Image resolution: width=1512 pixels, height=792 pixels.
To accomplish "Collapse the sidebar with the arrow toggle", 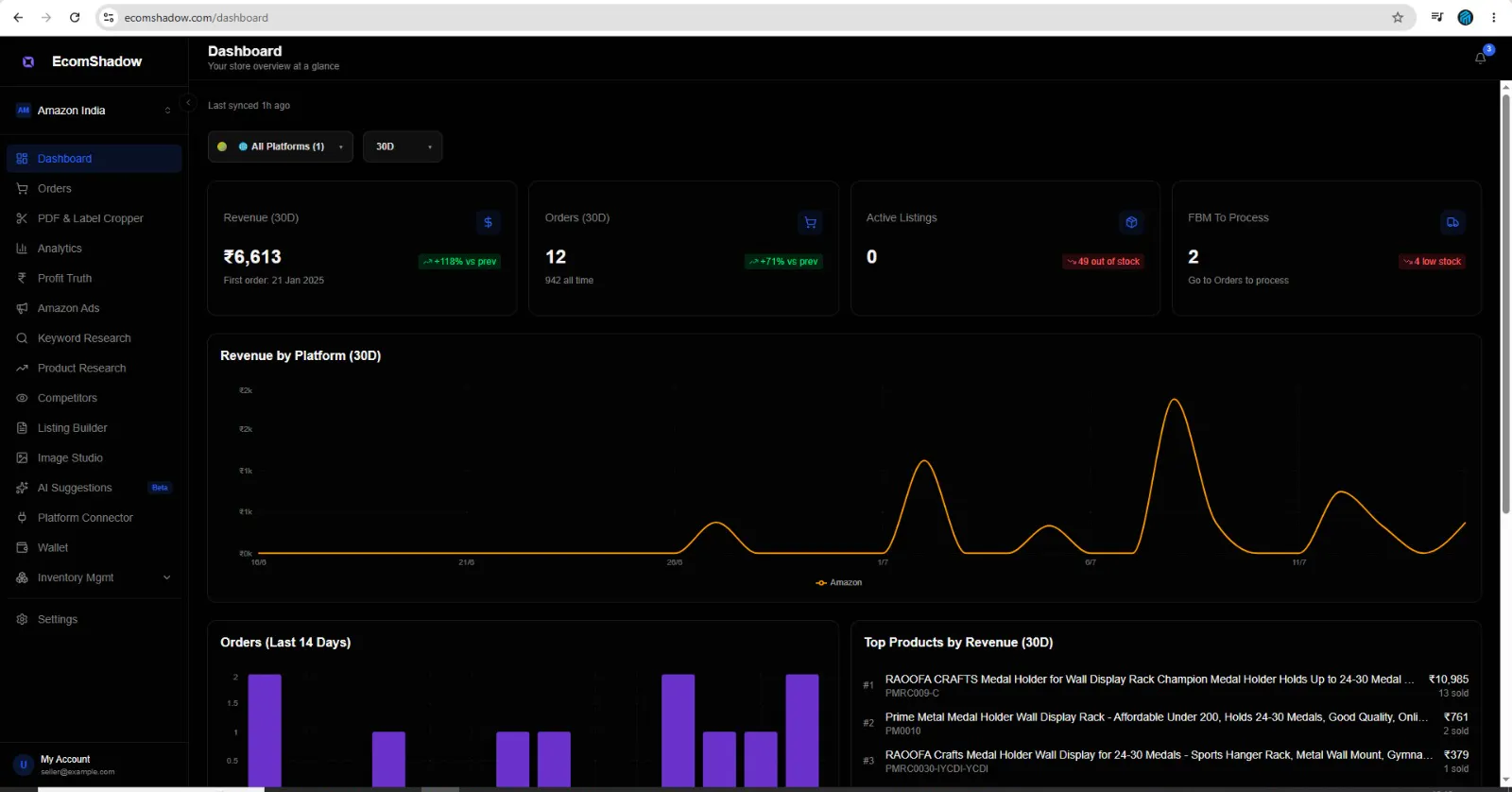I will click(x=188, y=103).
